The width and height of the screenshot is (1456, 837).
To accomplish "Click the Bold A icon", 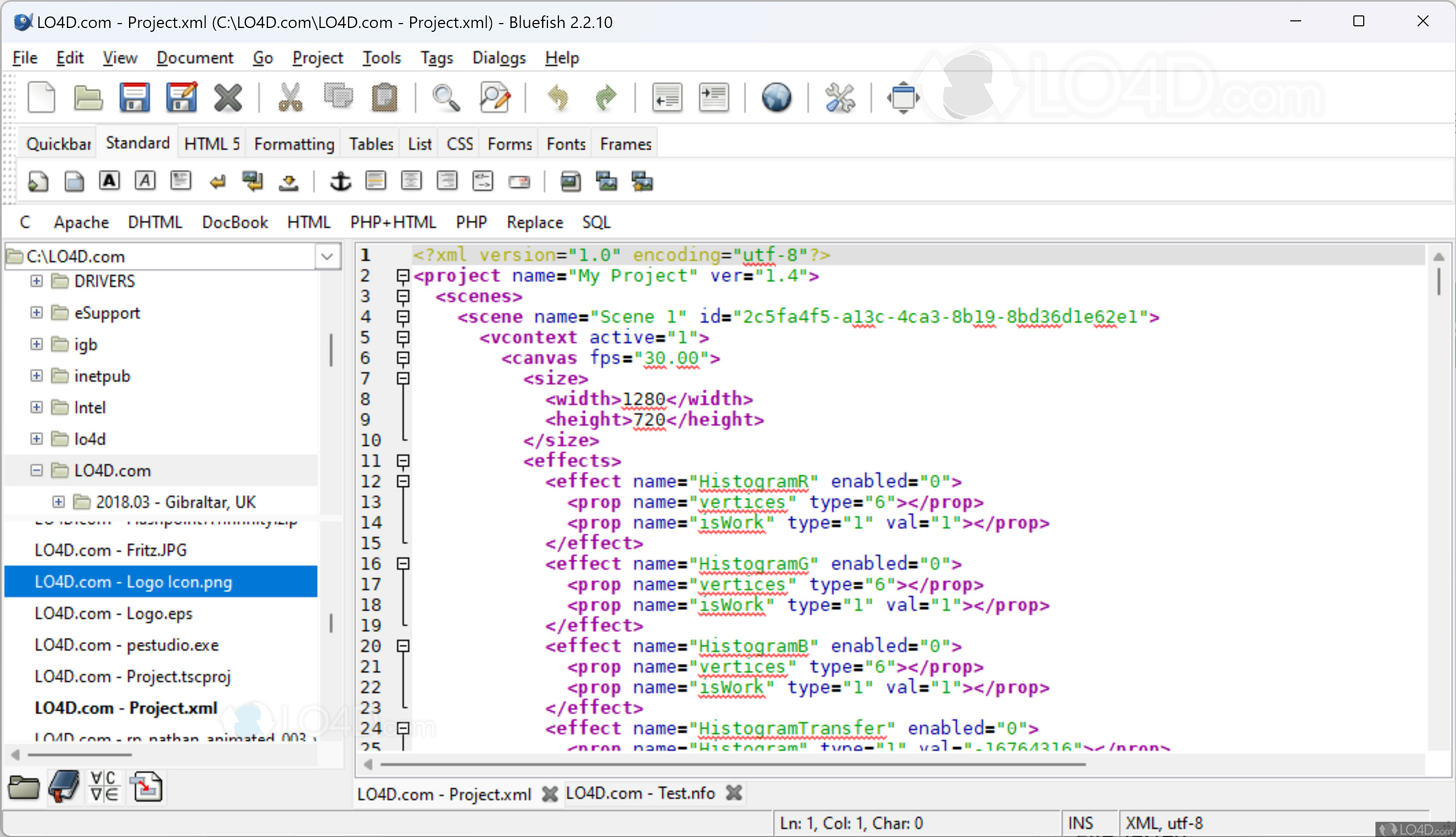I will click(109, 181).
